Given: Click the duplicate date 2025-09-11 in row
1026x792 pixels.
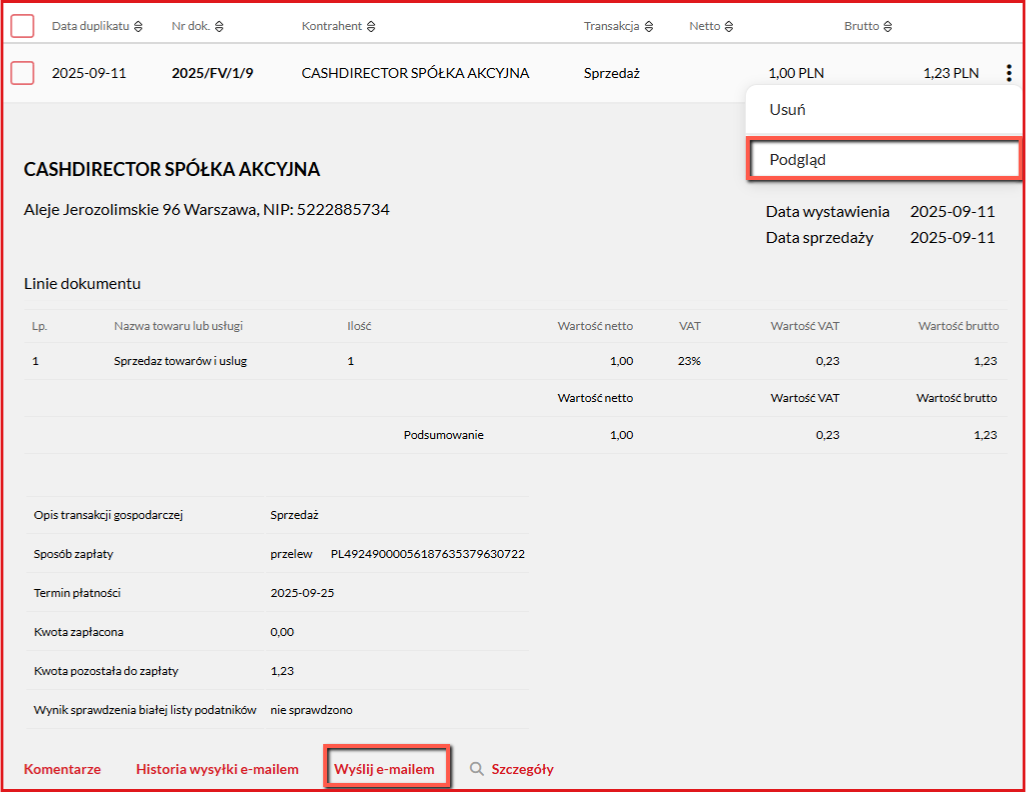Looking at the screenshot, I should click(x=89, y=73).
